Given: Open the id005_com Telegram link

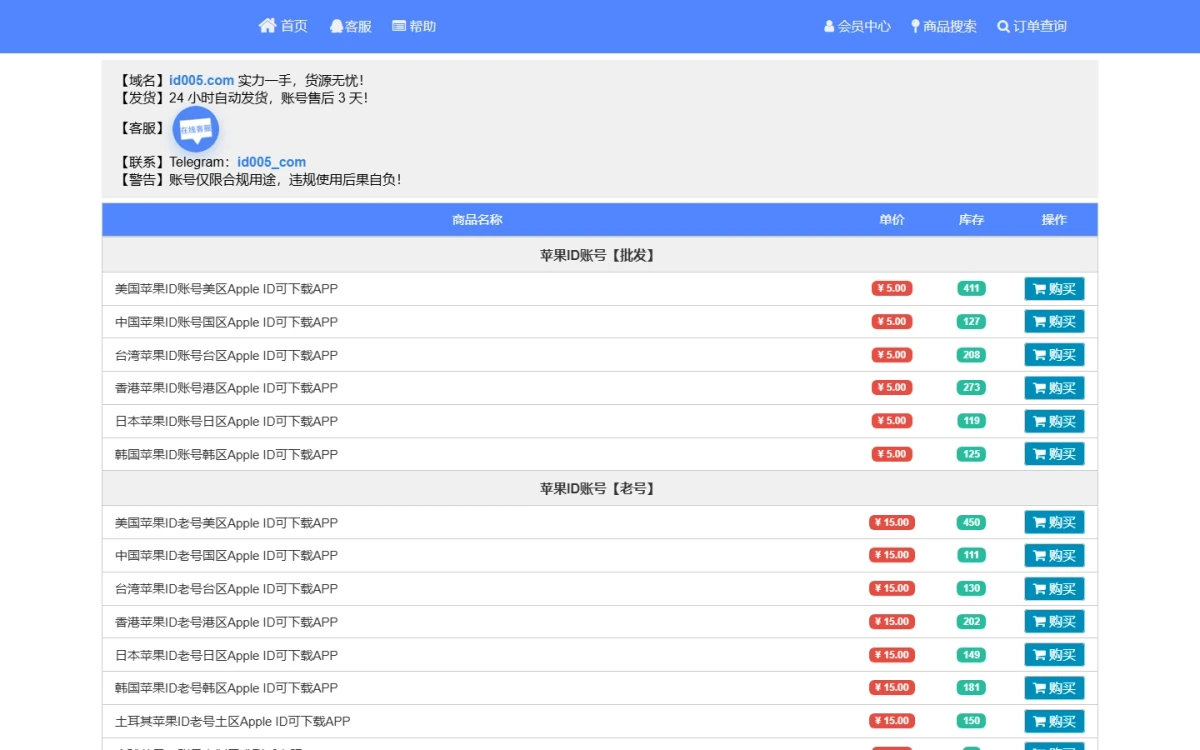Looking at the screenshot, I should pyautogui.click(x=271, y=162).
